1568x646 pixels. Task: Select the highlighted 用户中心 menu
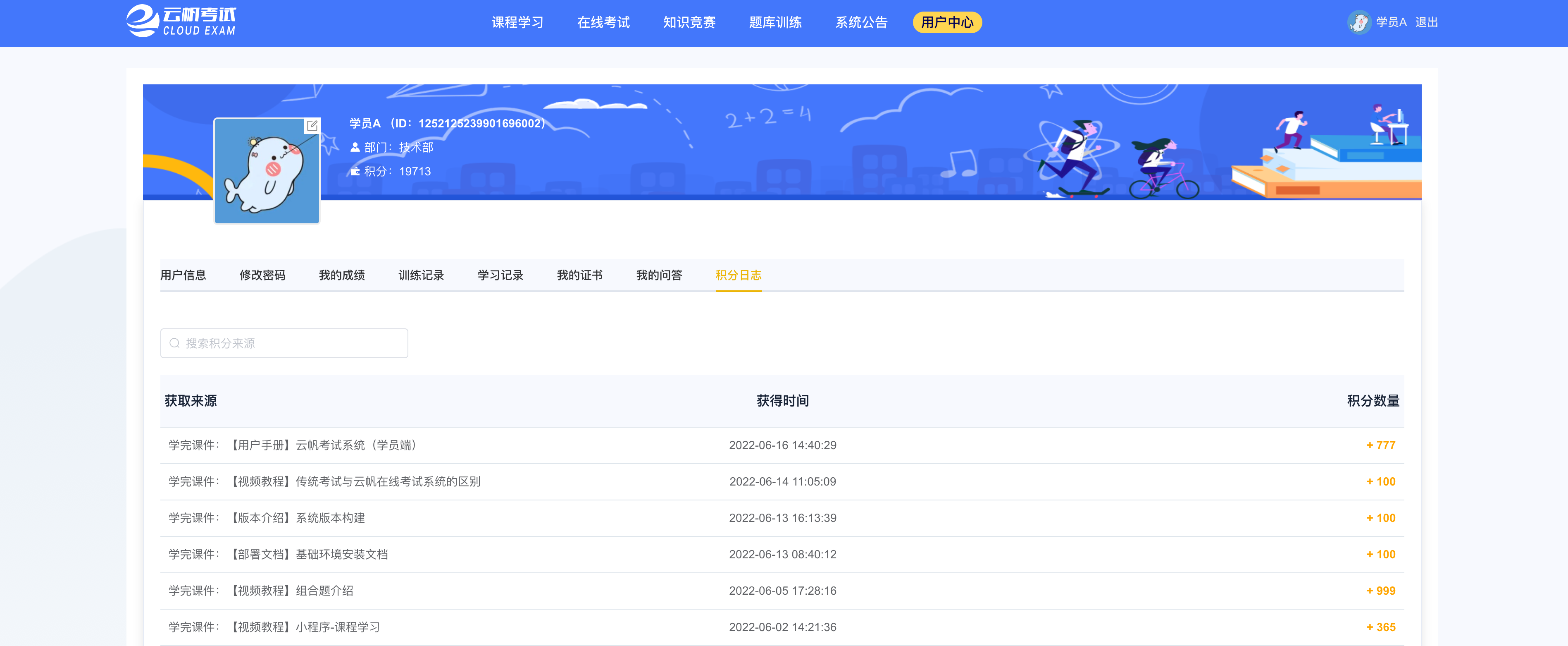pos(947,22)
